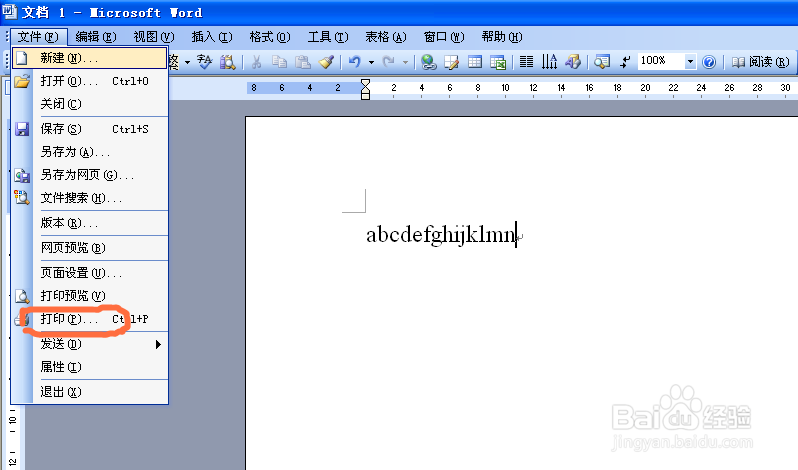Click the Undo arrow icon
The height and width of the screenshot is (470, 798).
coord(355,62)
